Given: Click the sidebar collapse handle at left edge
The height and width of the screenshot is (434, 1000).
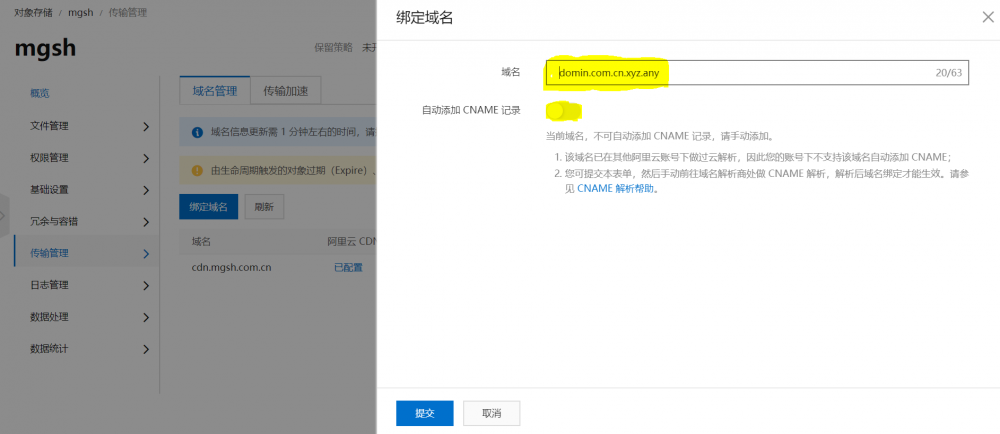Looking at the screenshot, I should coord(3,215).
